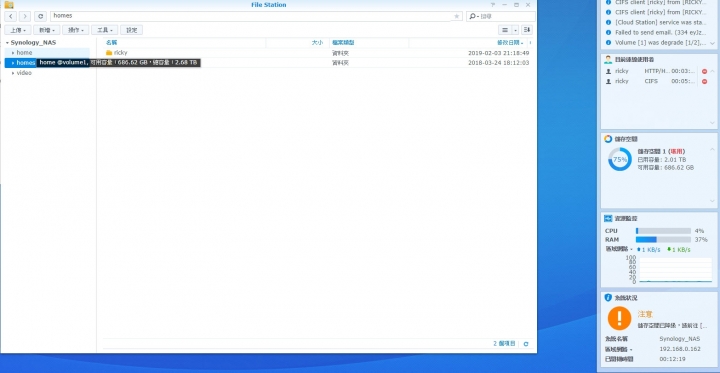Click info icon beside Failed to send email

[609, 32]
